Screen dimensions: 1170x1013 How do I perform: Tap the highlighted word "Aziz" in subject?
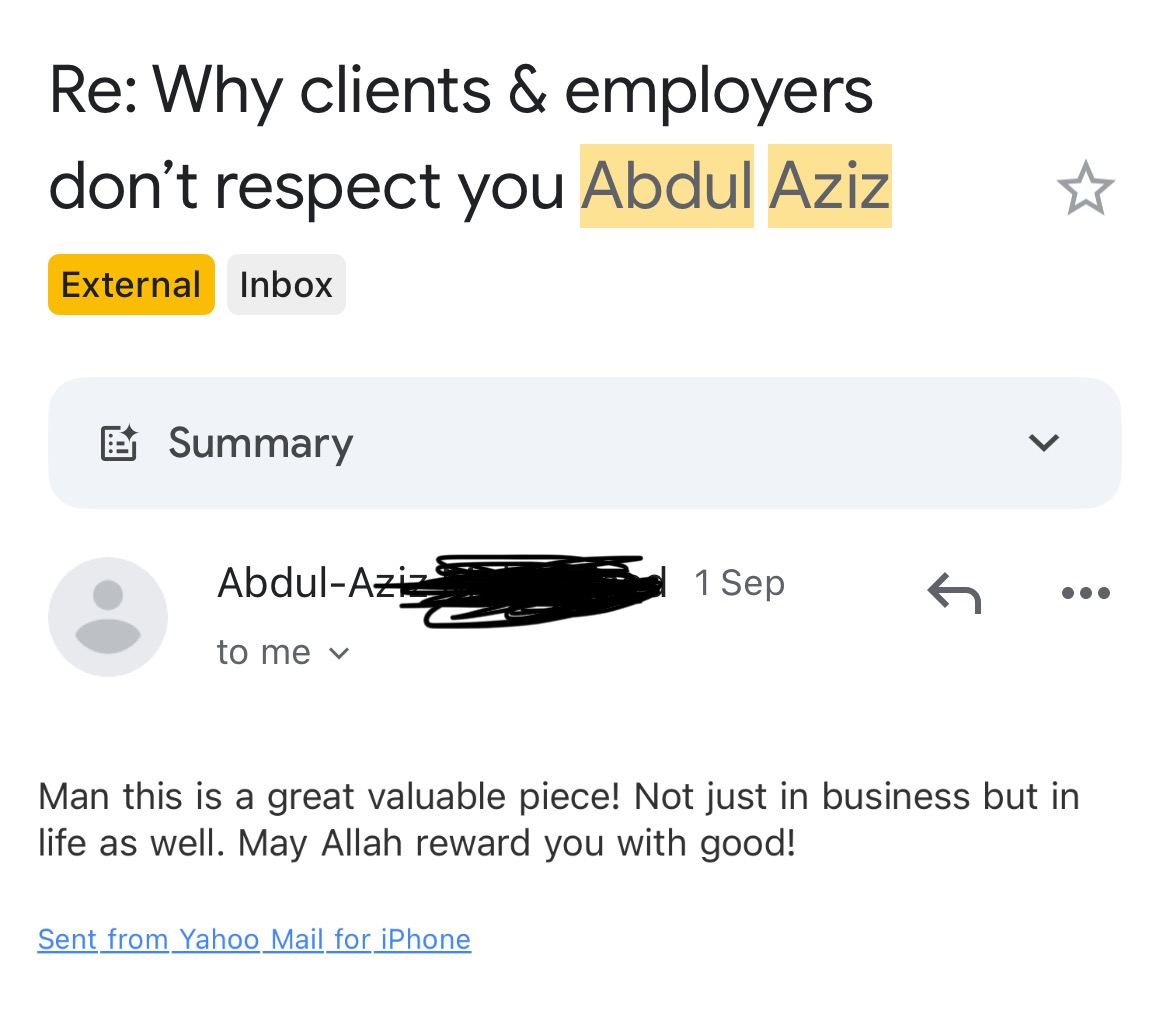pos(829,186)
